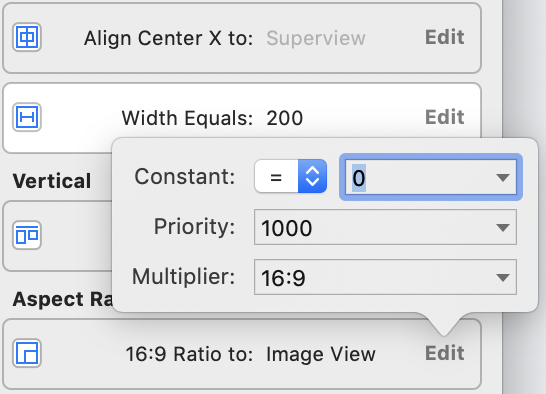Select the 16:9 Ratio to Image View row

(242, 354)
